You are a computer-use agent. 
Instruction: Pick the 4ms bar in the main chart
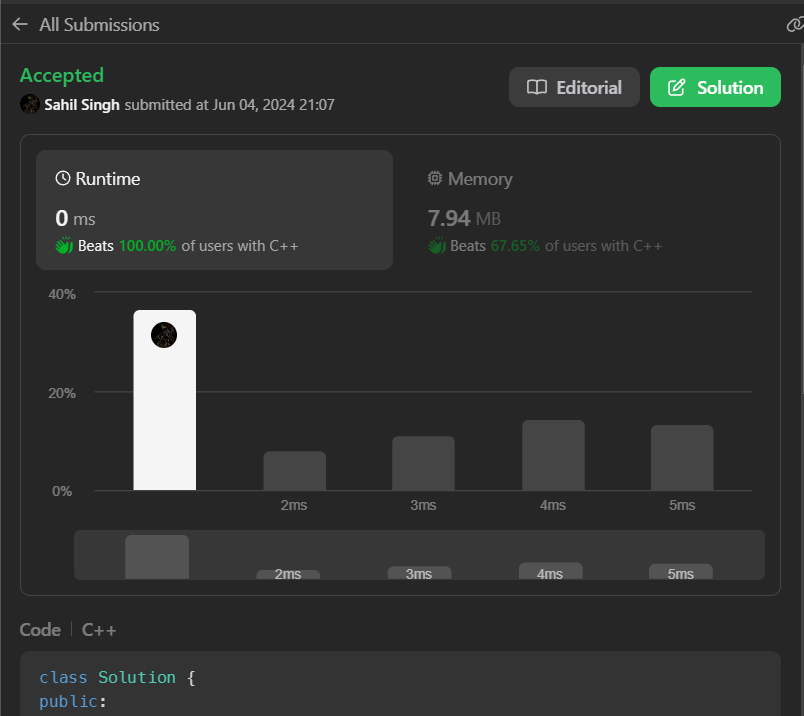click(x=553, y=455)
